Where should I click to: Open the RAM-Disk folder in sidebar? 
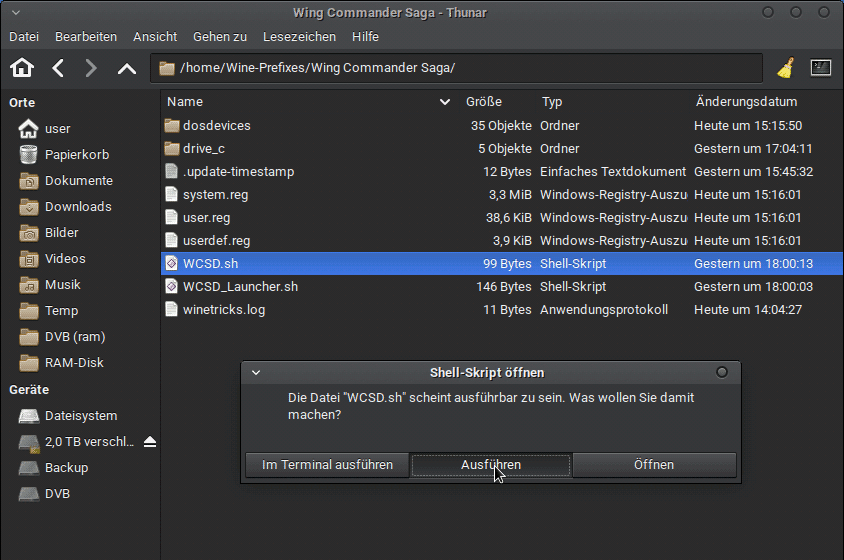point(61,362)
